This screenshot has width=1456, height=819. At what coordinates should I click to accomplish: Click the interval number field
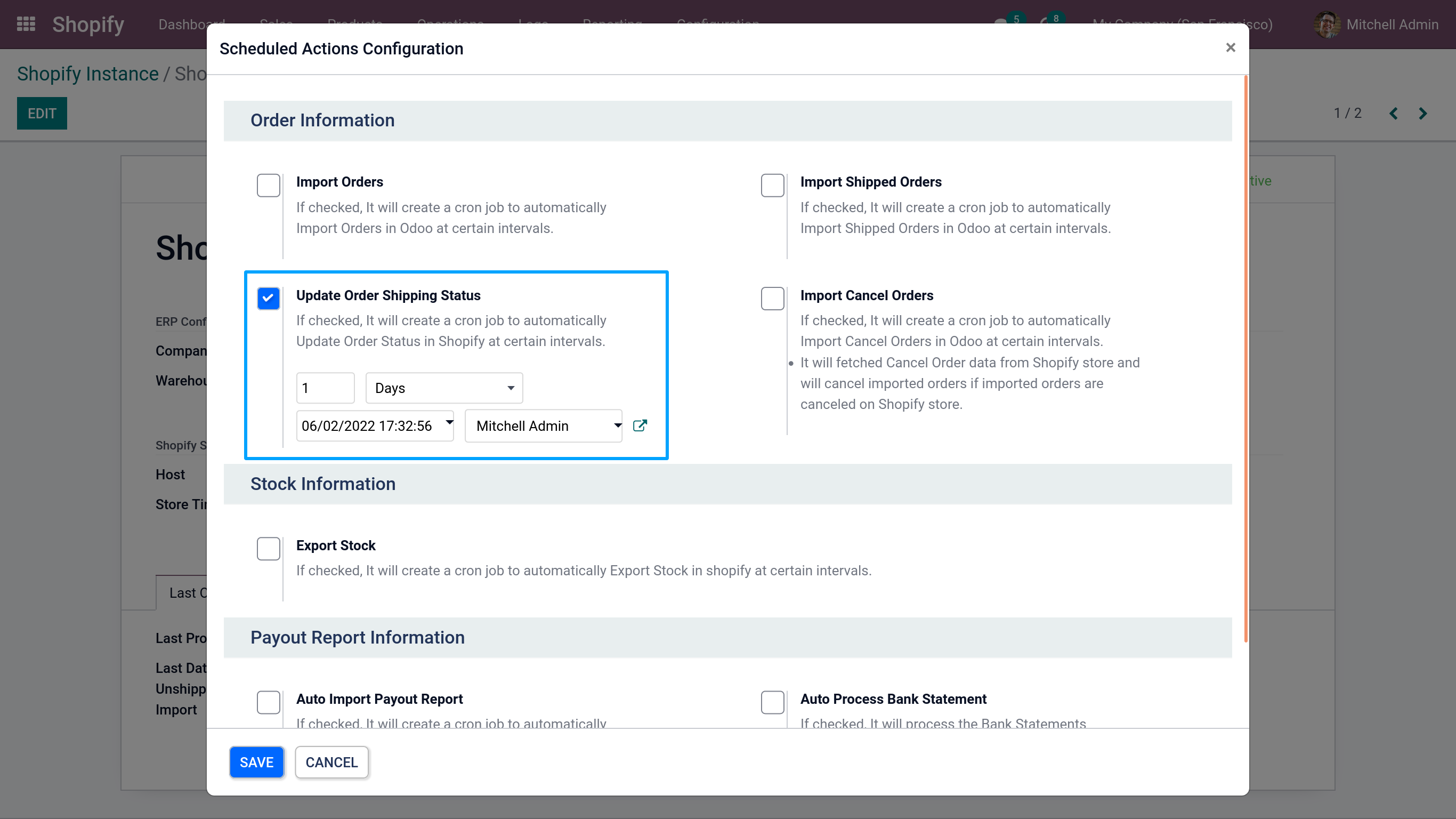pos(326,388)
